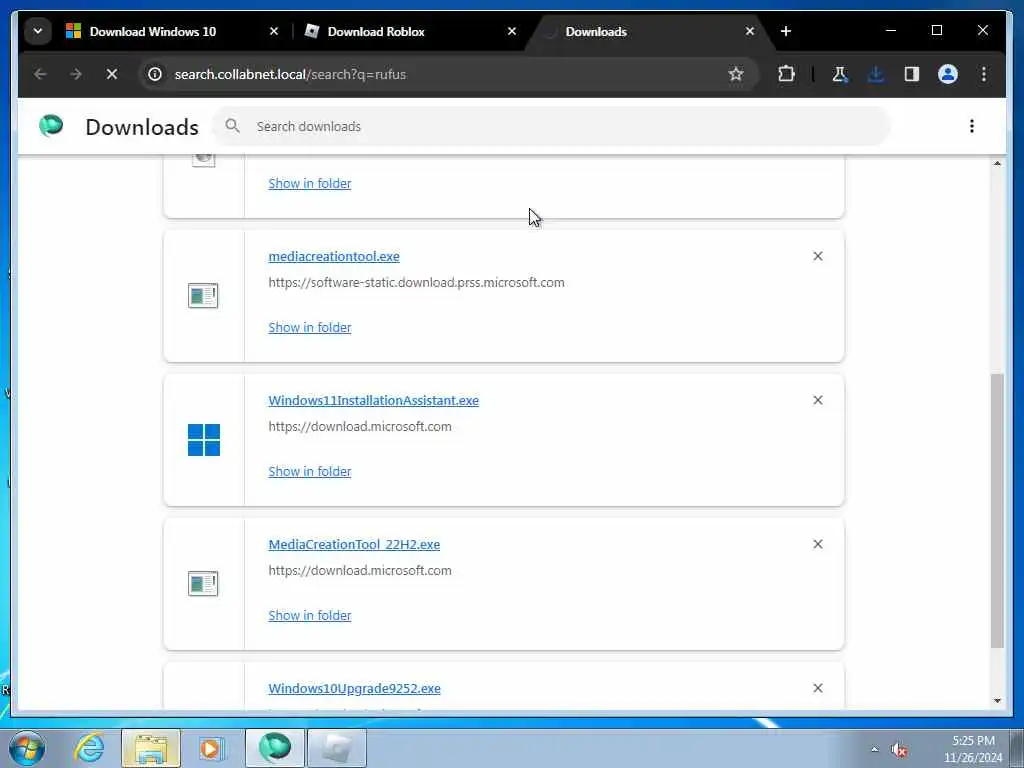Click the muted volume tray icon
The image size is (1024, 768).
(x=899, y=750)
